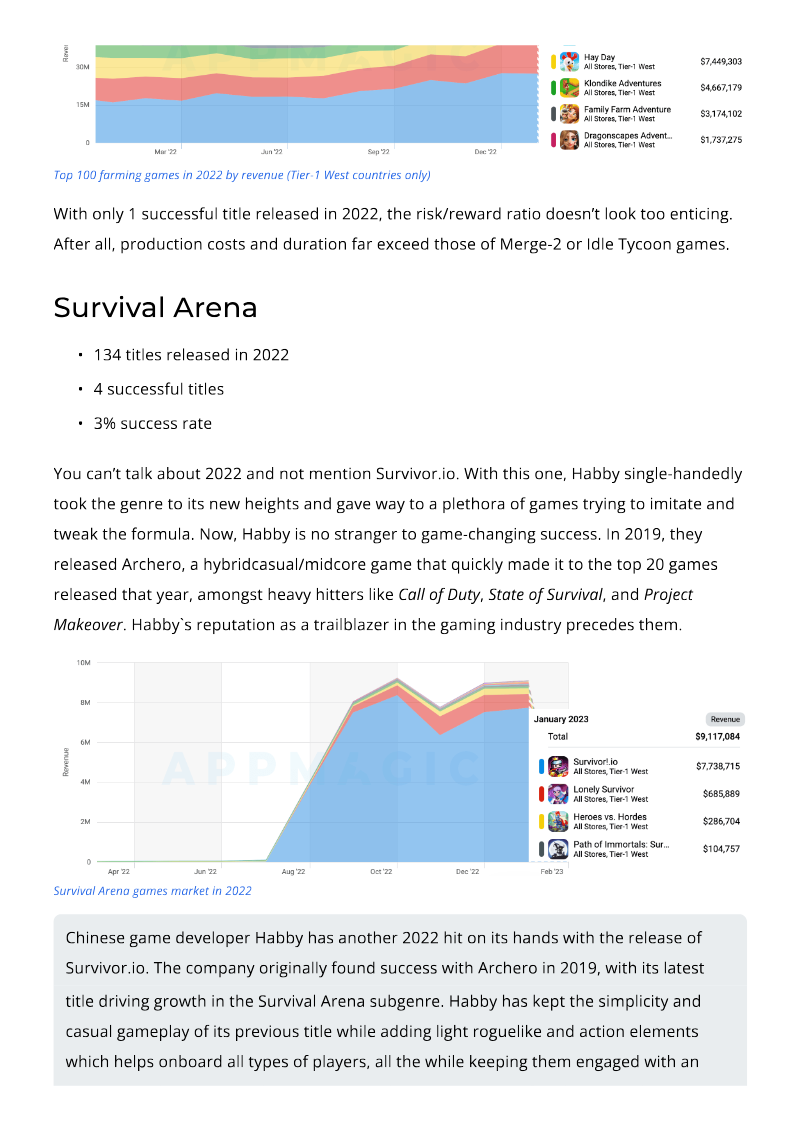Open the Survival Arena games market caption
Viewport: 800px width, 1131px height.
coord(152,891)
